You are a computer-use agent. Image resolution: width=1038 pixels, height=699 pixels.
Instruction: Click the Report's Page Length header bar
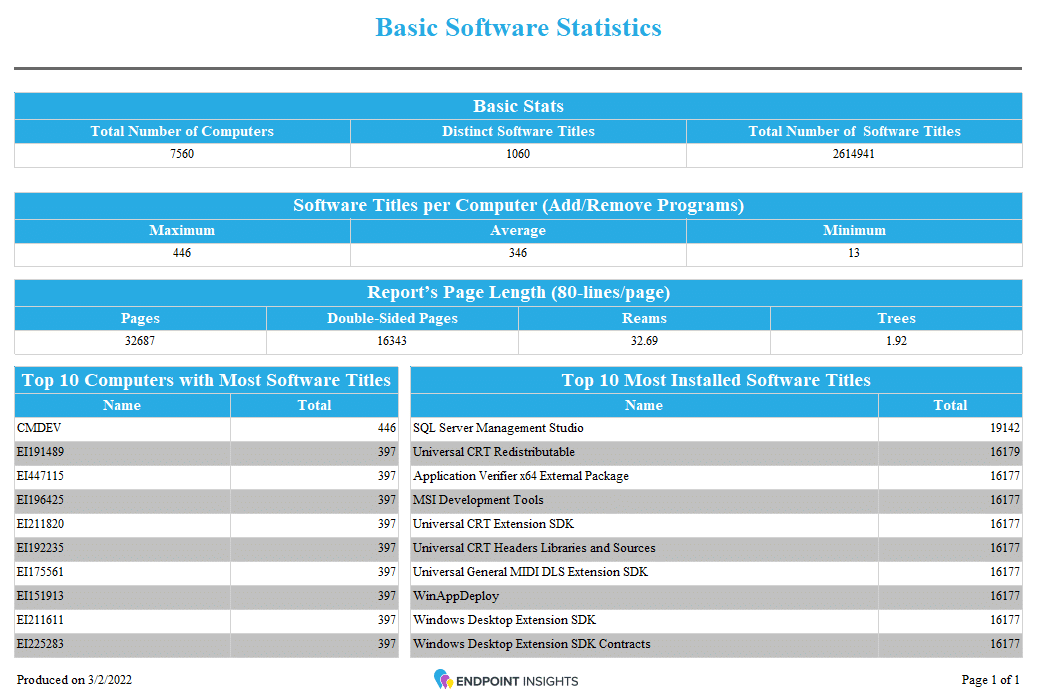[518, 293]
